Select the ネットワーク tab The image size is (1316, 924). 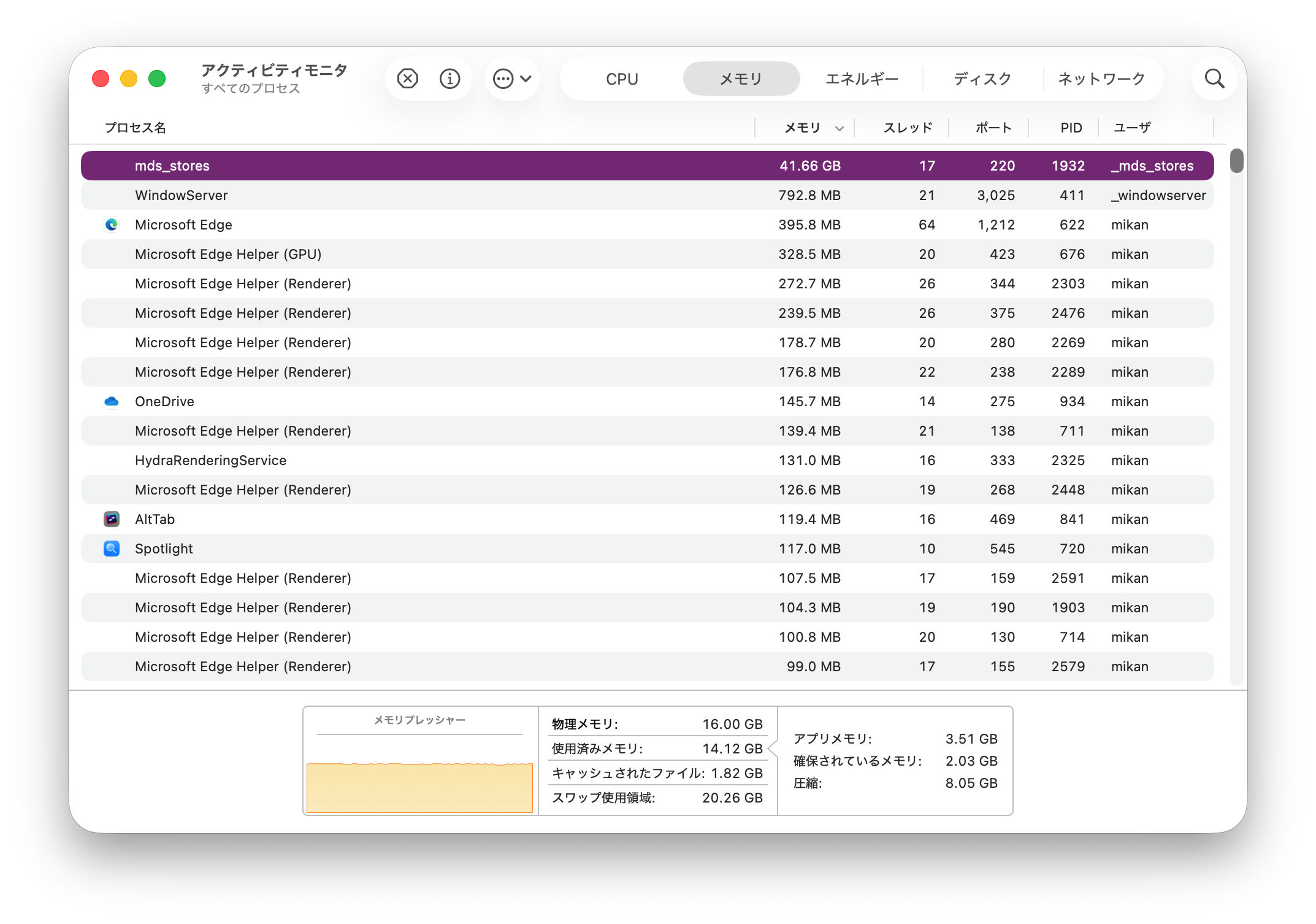click(x=1101, y=79)
